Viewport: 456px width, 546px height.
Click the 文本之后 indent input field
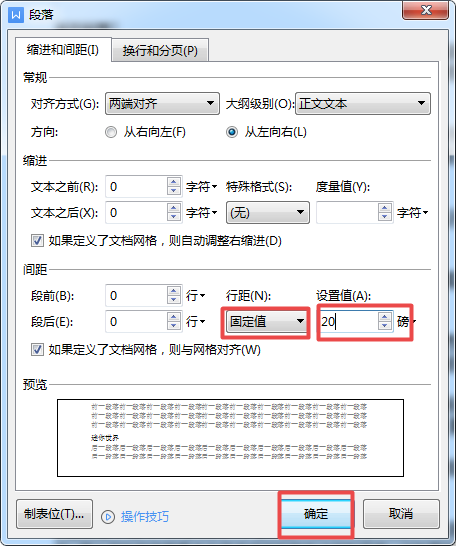(x=136, y=212)
